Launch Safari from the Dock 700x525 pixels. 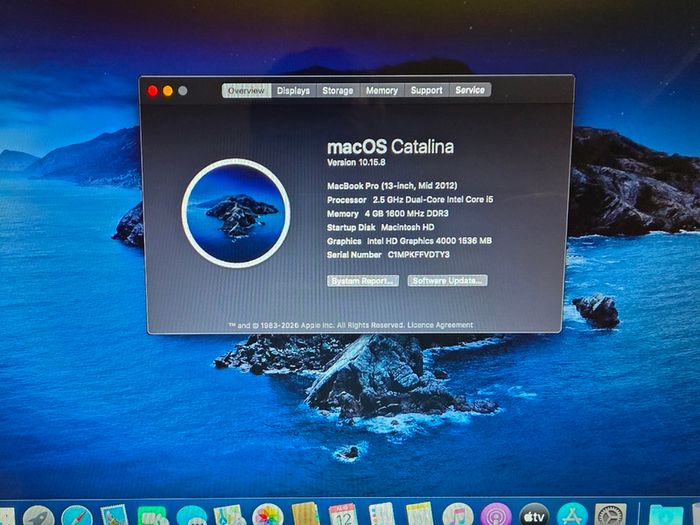[x=77, y=517]
